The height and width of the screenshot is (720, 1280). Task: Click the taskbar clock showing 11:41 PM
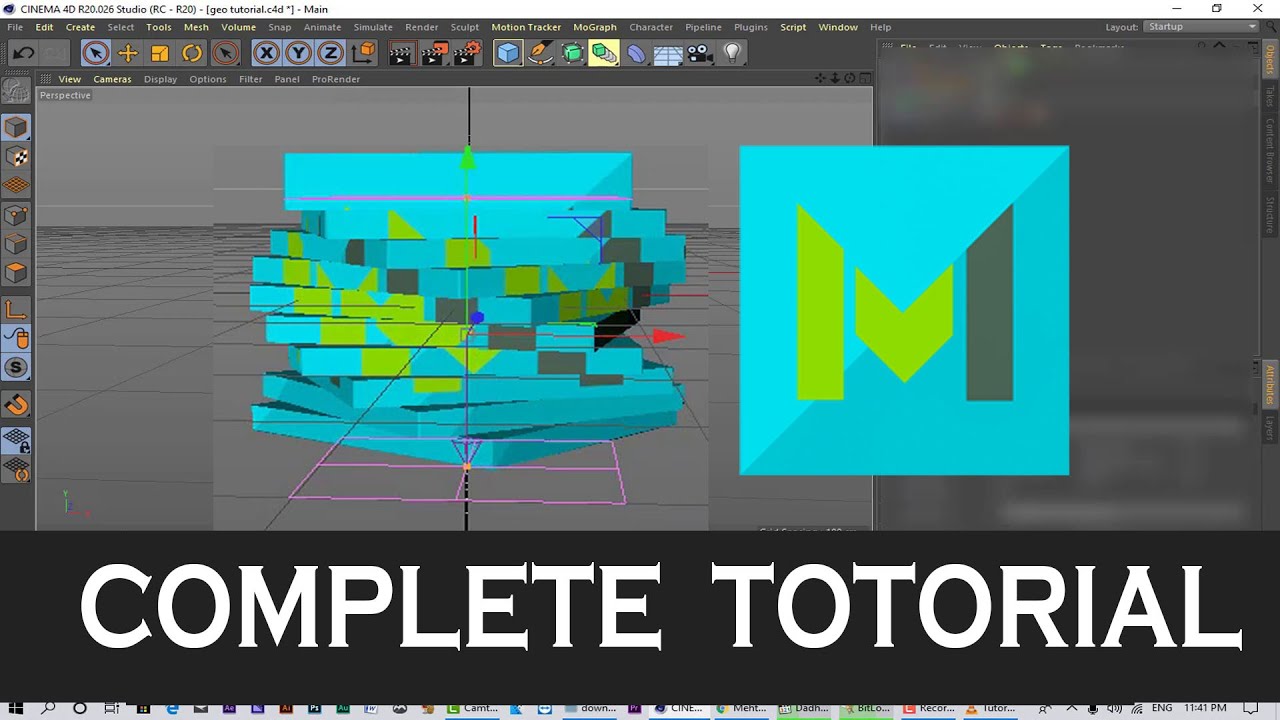click(x=1204, y=708)
